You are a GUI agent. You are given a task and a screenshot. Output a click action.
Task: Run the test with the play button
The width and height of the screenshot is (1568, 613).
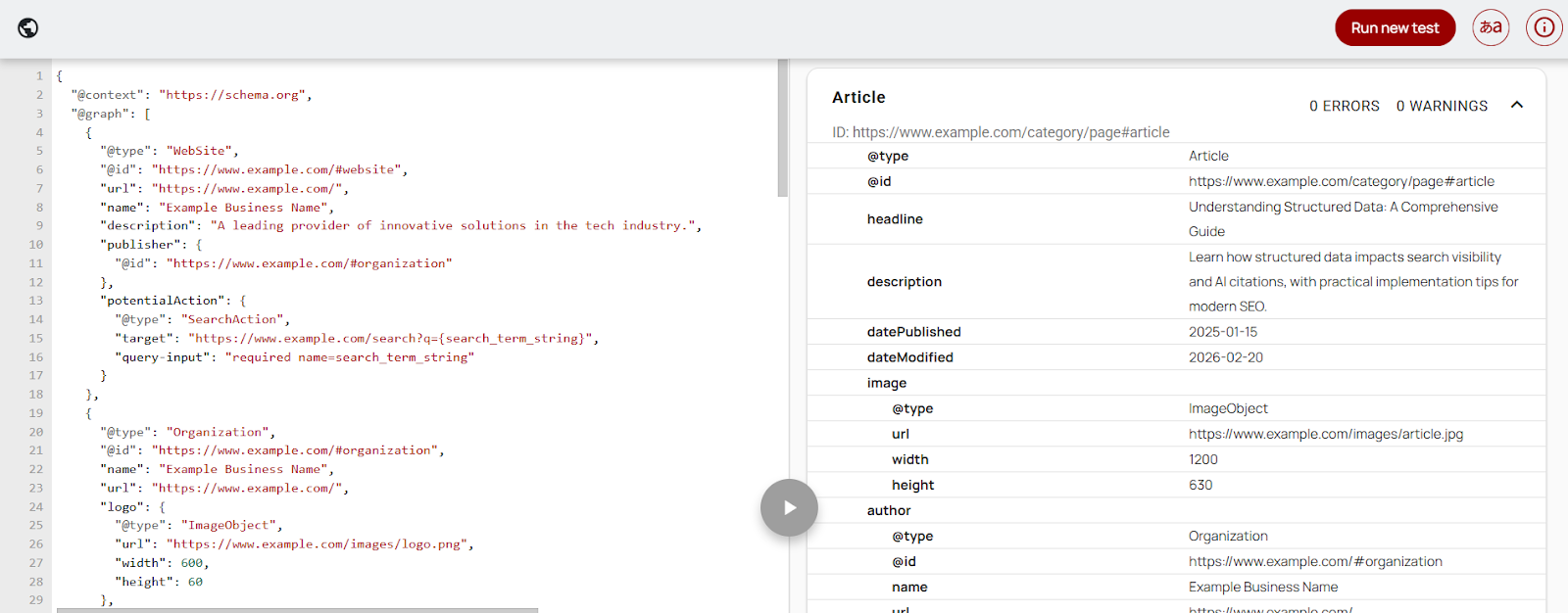point(789,507)
